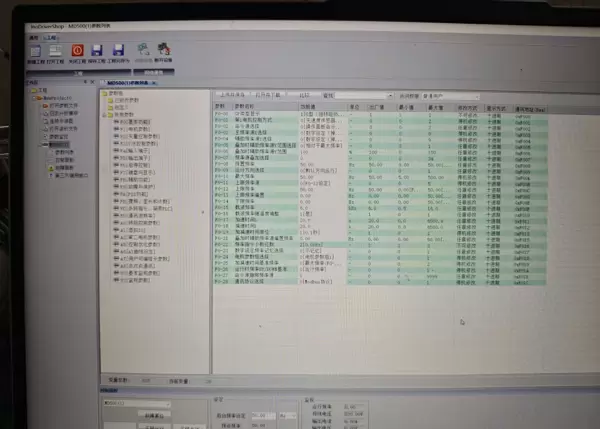Click the Save Project floppy disk icon
The height and width of the screenshot is (429, 600).
[x=97, y=51]
